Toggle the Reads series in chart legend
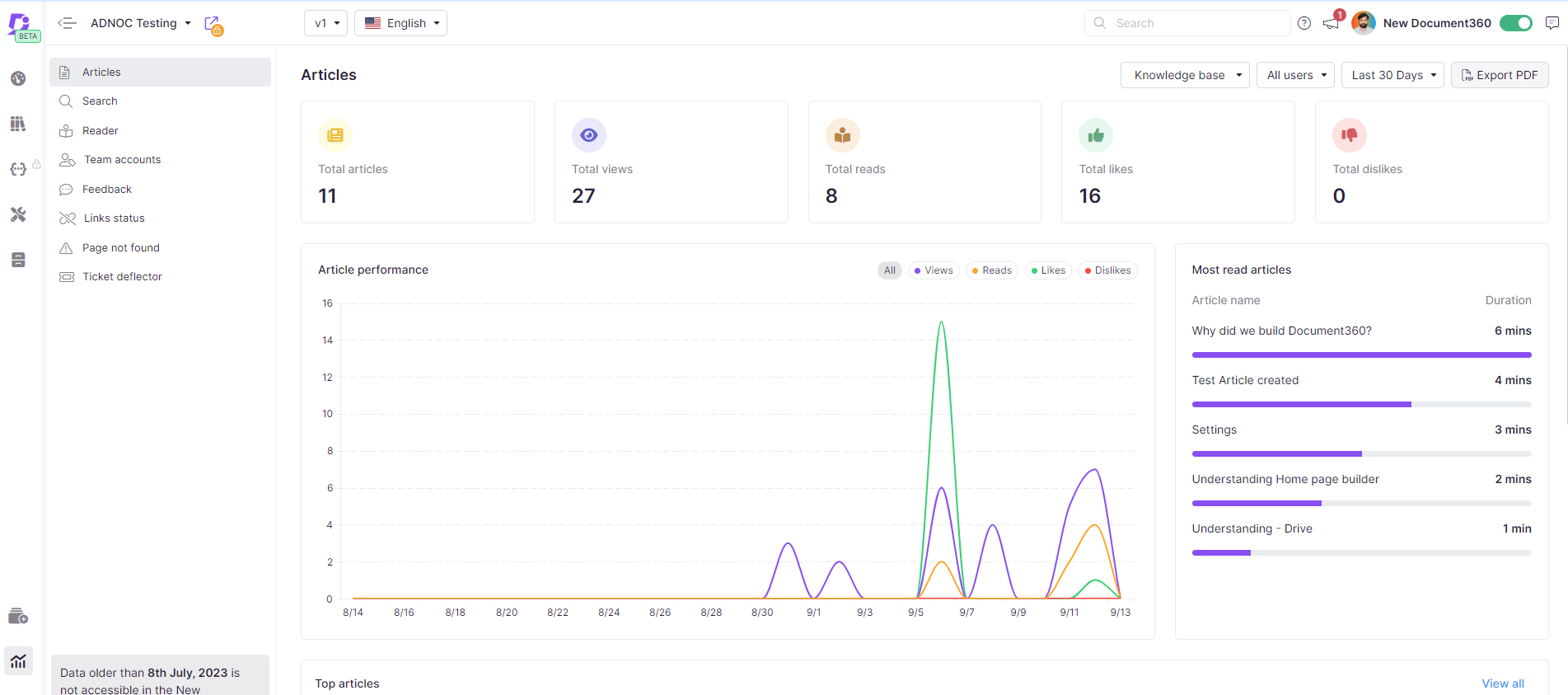Viewport: 1568px width, 695px height. pyautogui.click(x=992, y=270)
